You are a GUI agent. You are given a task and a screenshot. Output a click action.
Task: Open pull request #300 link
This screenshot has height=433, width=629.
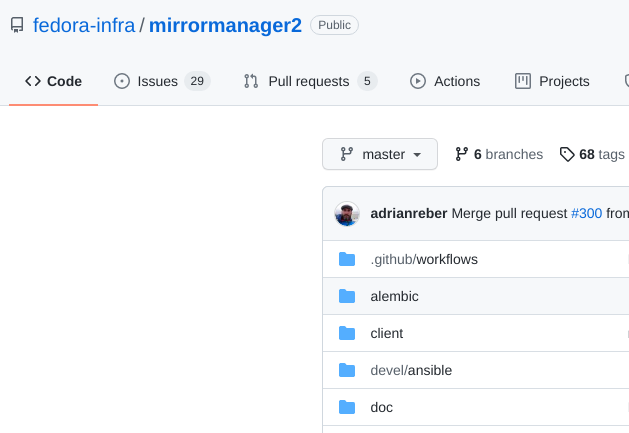(586, 213)
